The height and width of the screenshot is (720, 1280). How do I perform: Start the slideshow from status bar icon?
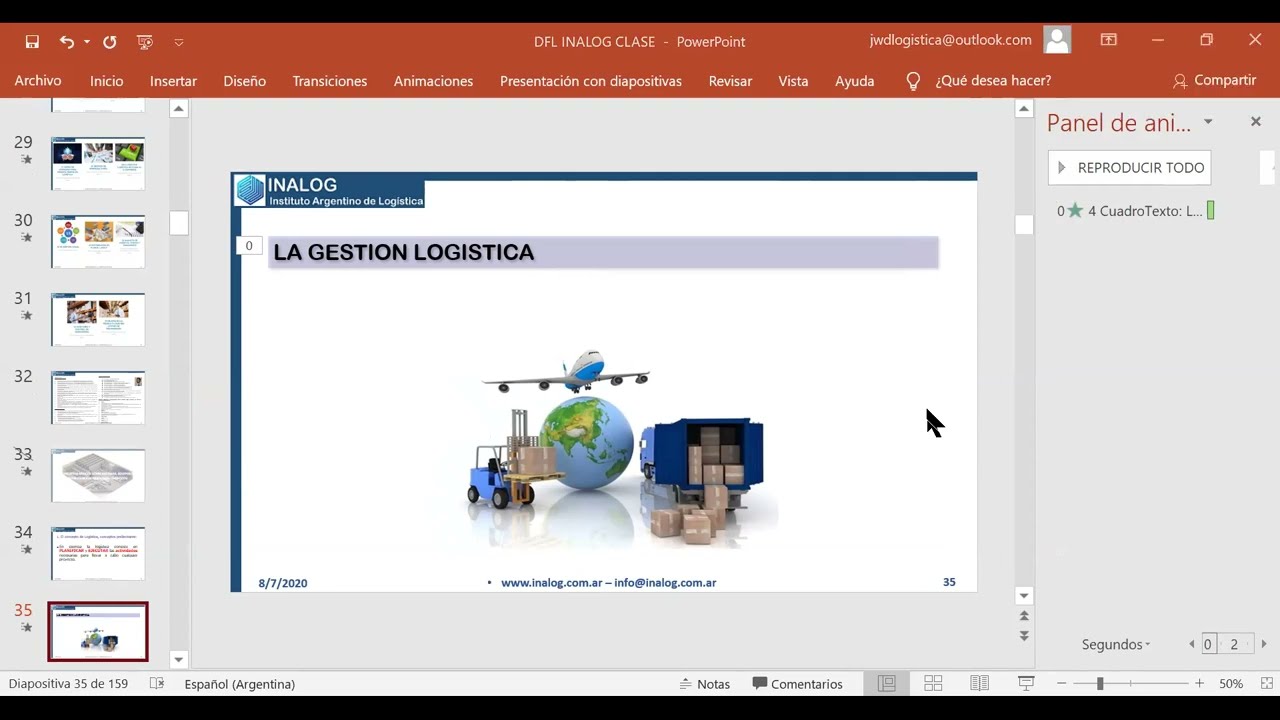[1026, 684]
